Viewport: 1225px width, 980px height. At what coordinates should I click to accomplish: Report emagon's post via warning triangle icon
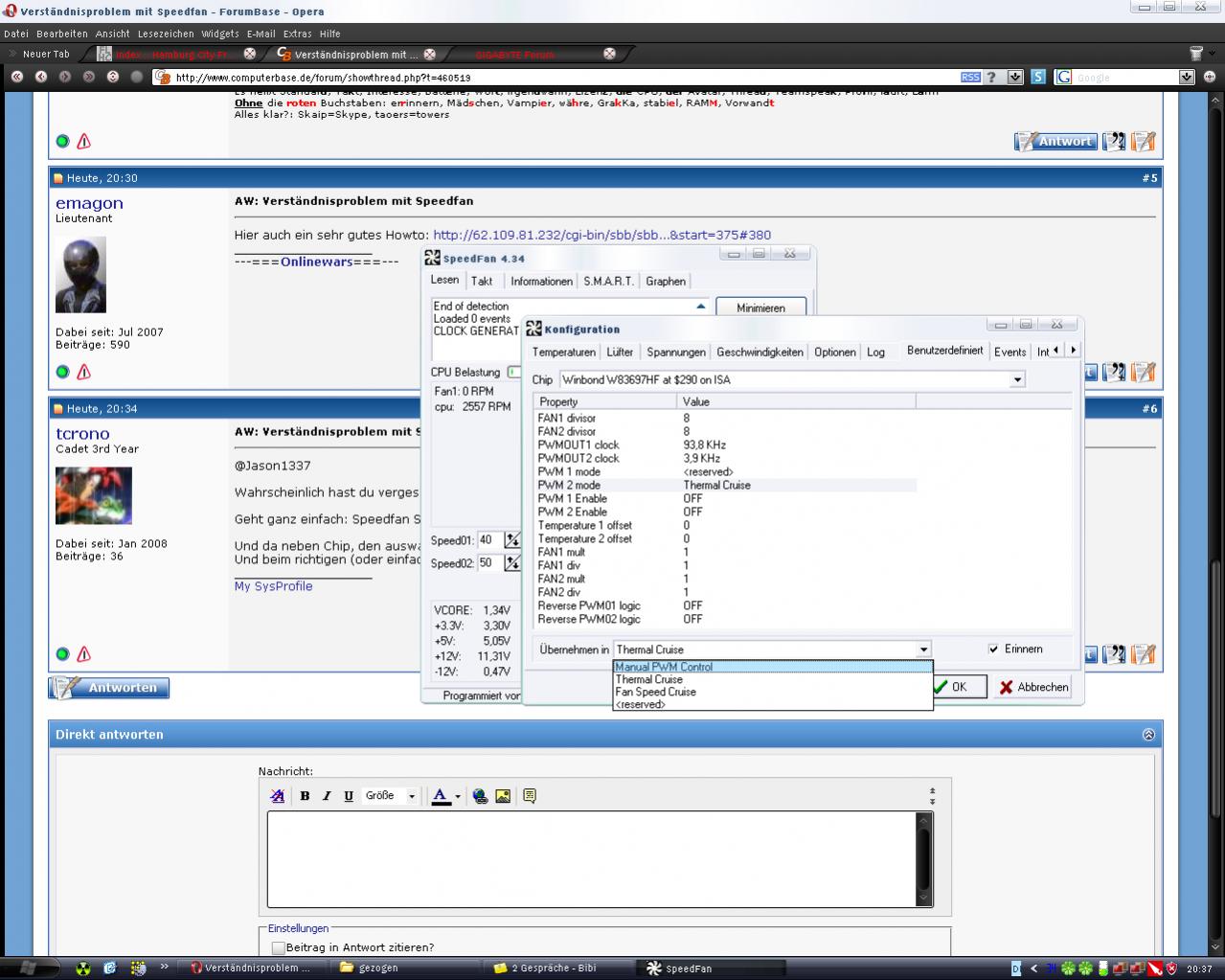coord(84,372)
